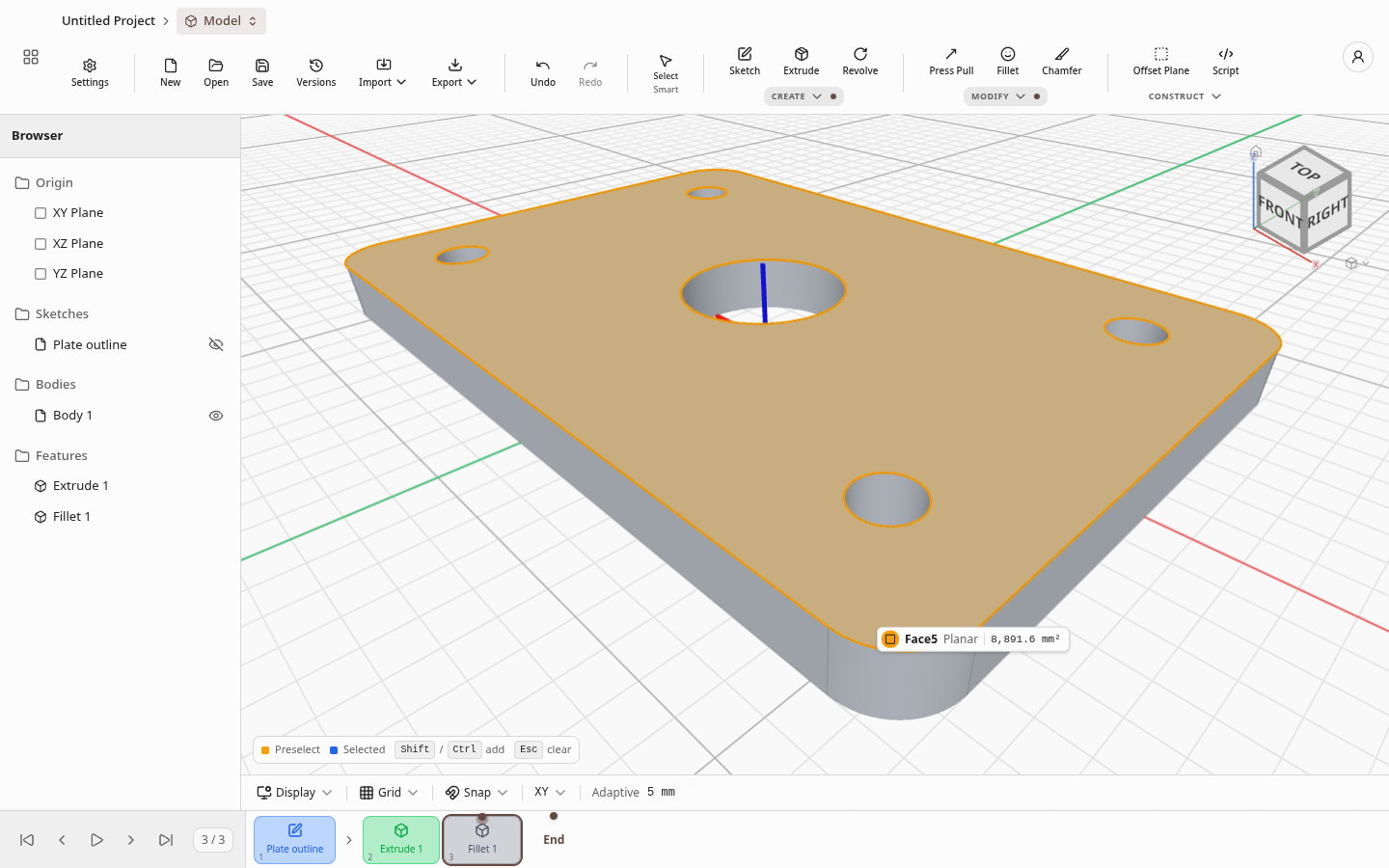Activate the Select Smart tool
This screenshot has height=868, width=1389.
[x=666, y=73]
